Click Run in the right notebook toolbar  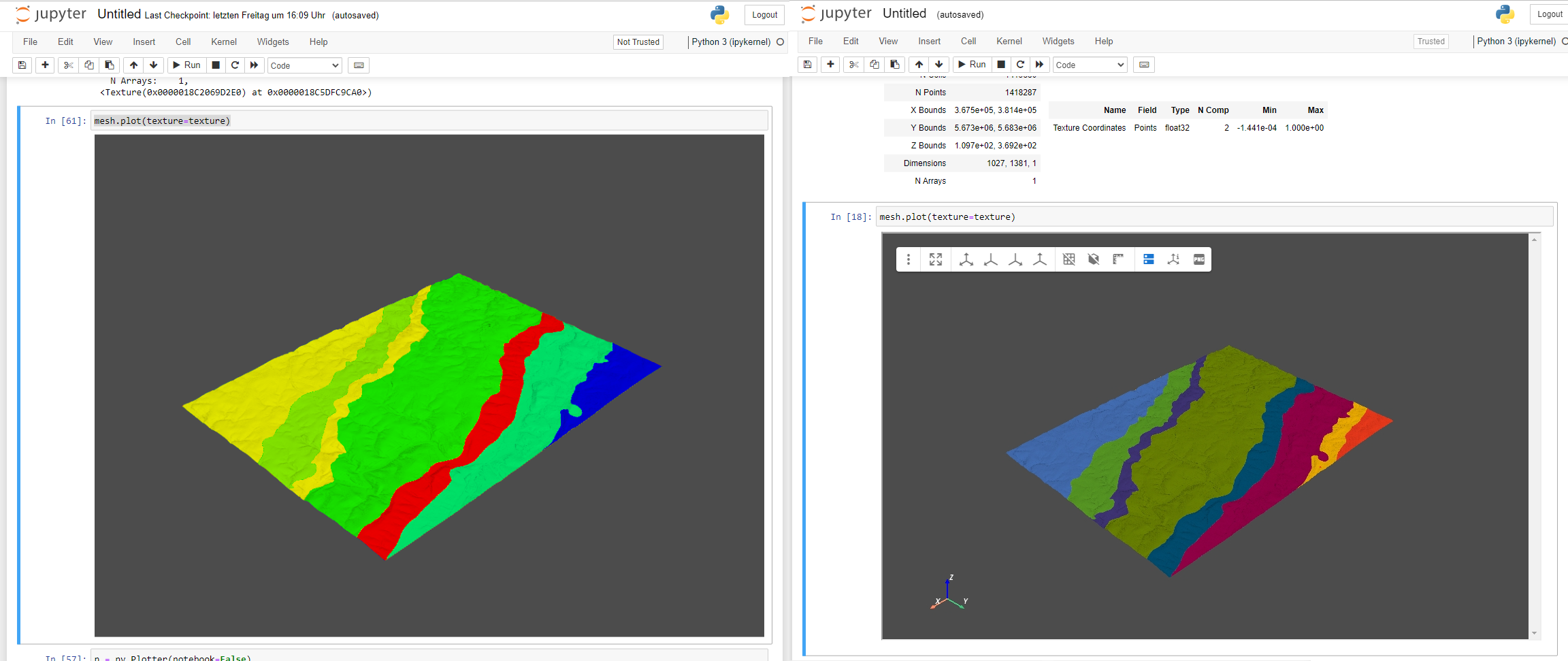point(972,65)
